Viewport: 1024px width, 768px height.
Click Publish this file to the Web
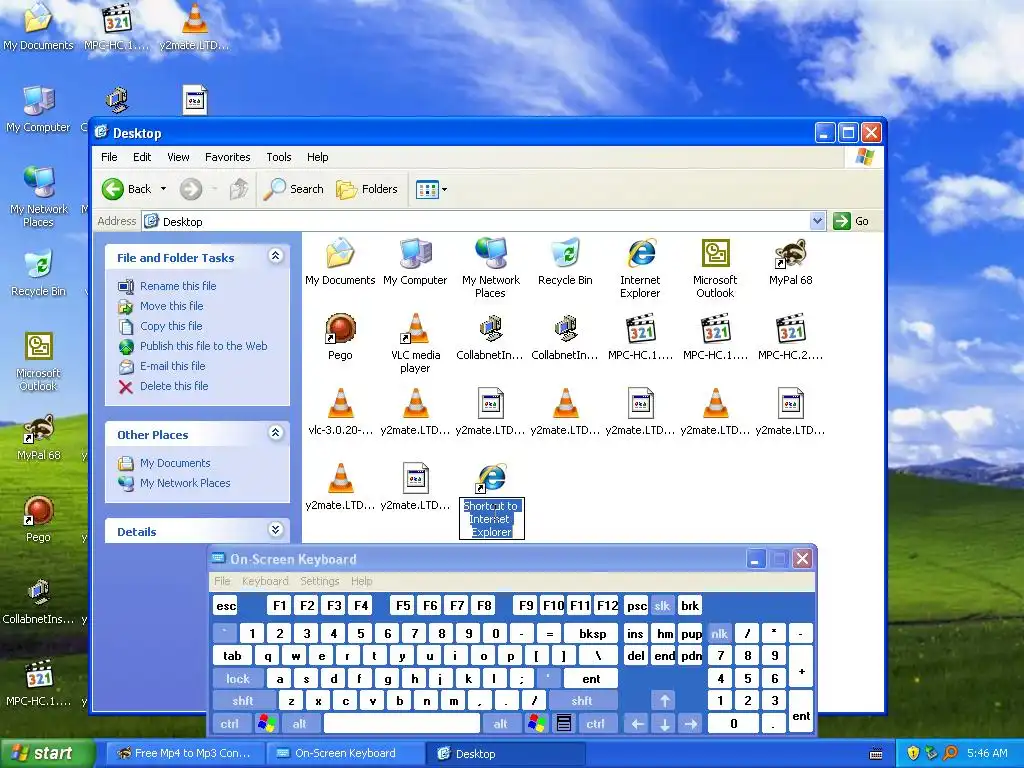[203, 346]
